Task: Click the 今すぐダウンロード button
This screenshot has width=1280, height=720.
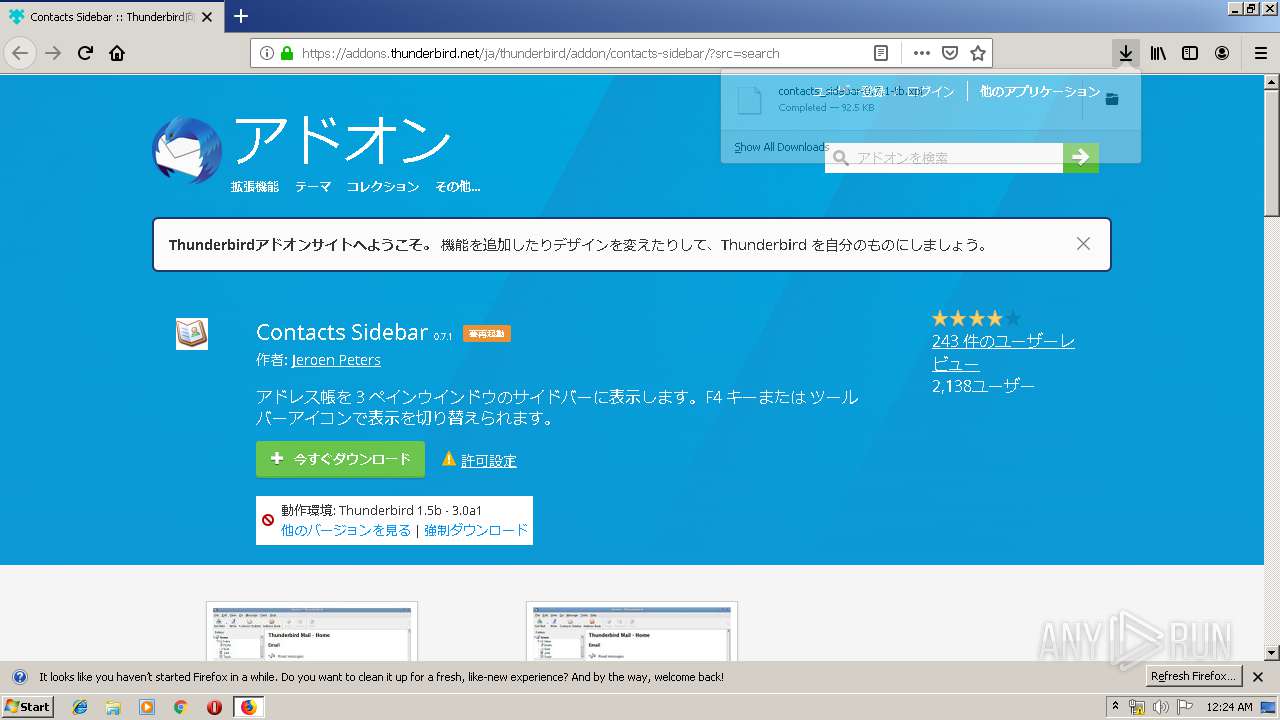Action: point(340,459)
